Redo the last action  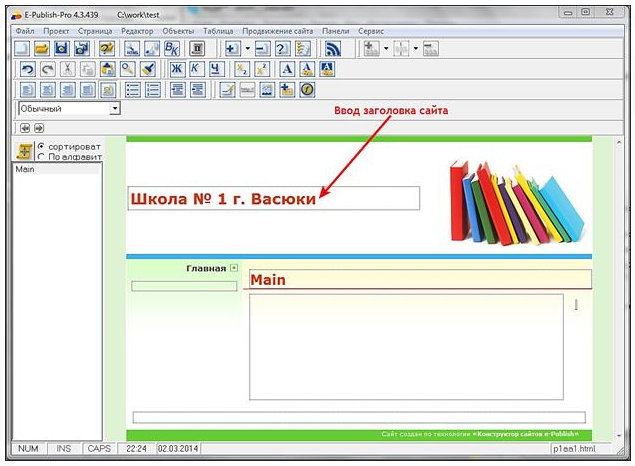[x=48, y=69]
